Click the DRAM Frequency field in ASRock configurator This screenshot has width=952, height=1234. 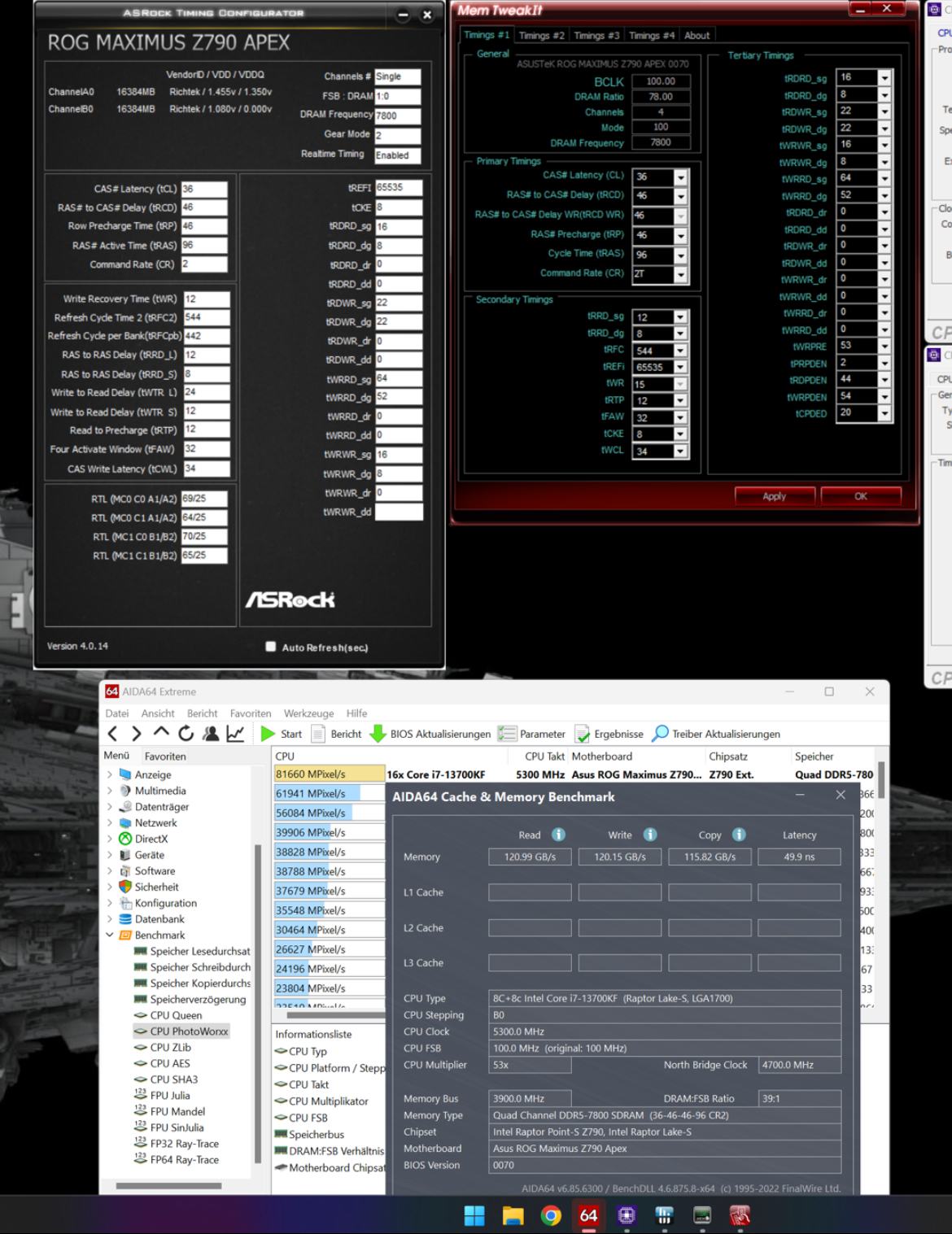coord(398,116)
